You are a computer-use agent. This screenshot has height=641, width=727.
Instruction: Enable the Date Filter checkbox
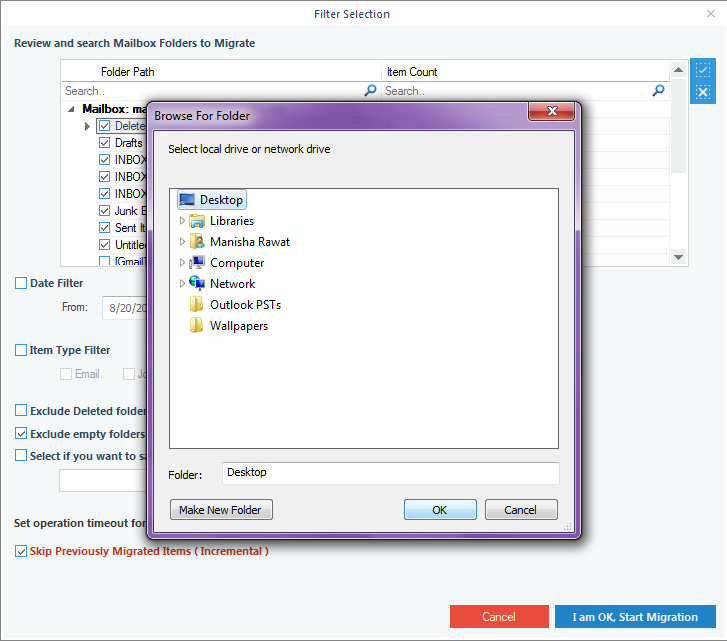(x=21, y=284)
